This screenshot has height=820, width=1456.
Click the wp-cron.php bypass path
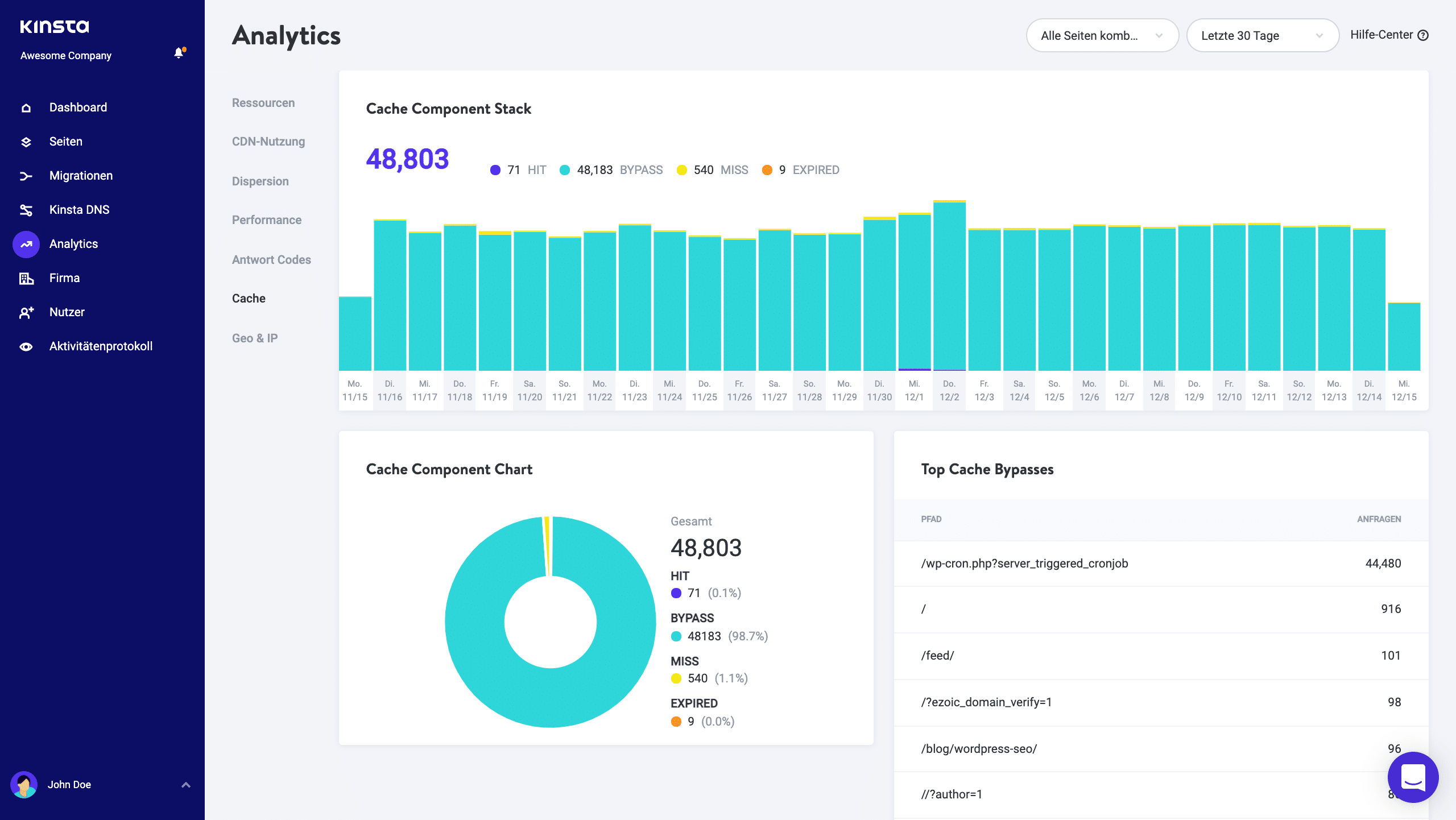click(x=1025, y=563)
